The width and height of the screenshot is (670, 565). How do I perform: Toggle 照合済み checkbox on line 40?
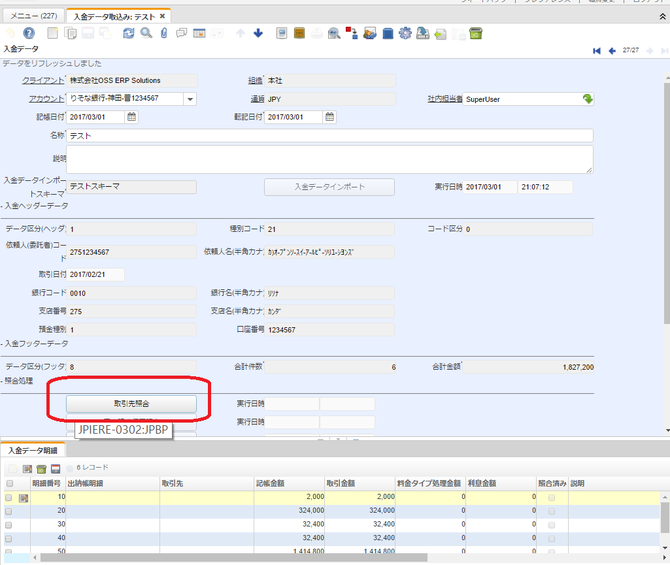(552, 539)
